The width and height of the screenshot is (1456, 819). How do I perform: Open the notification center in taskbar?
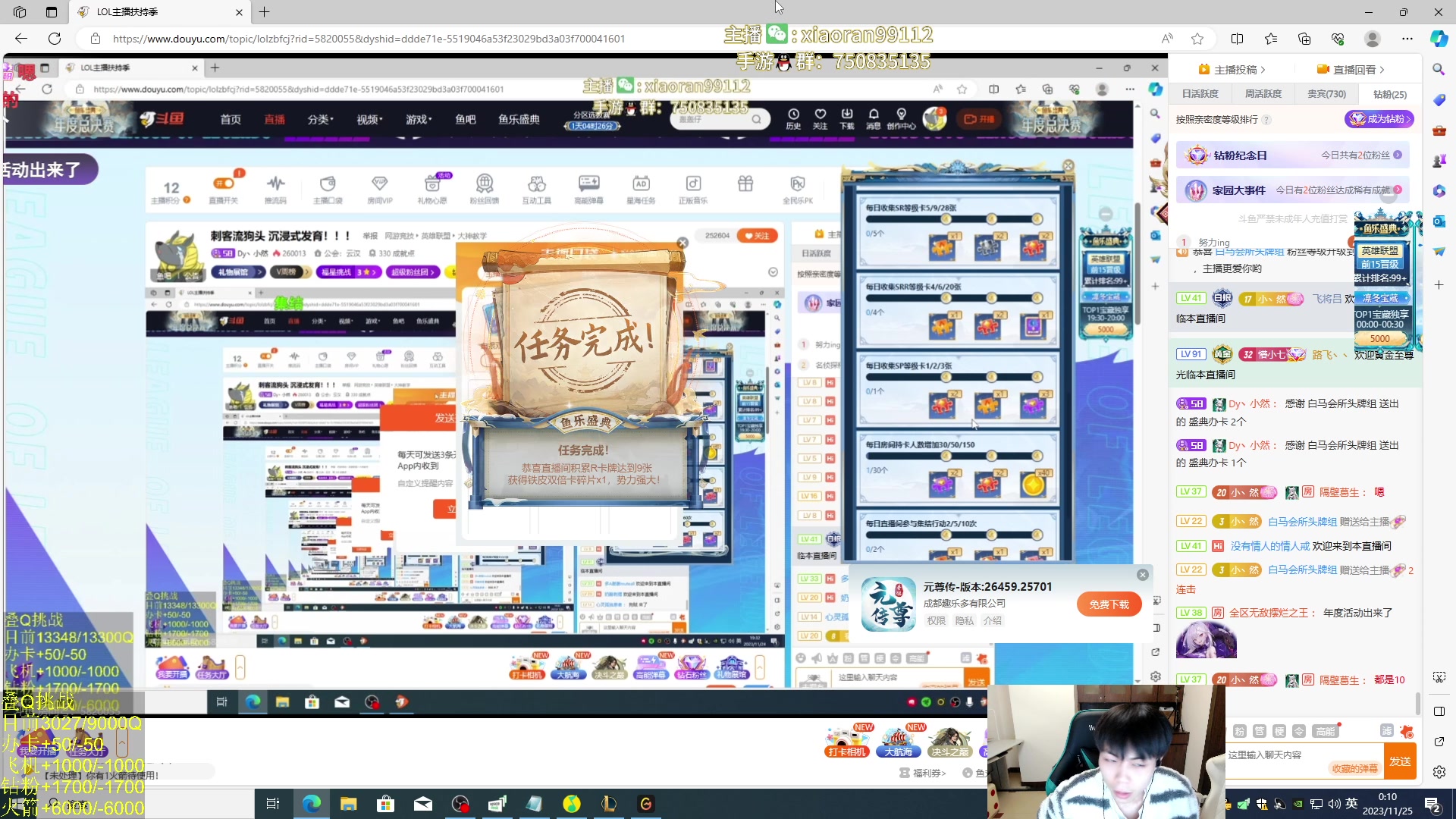(x=1432, y=804)
